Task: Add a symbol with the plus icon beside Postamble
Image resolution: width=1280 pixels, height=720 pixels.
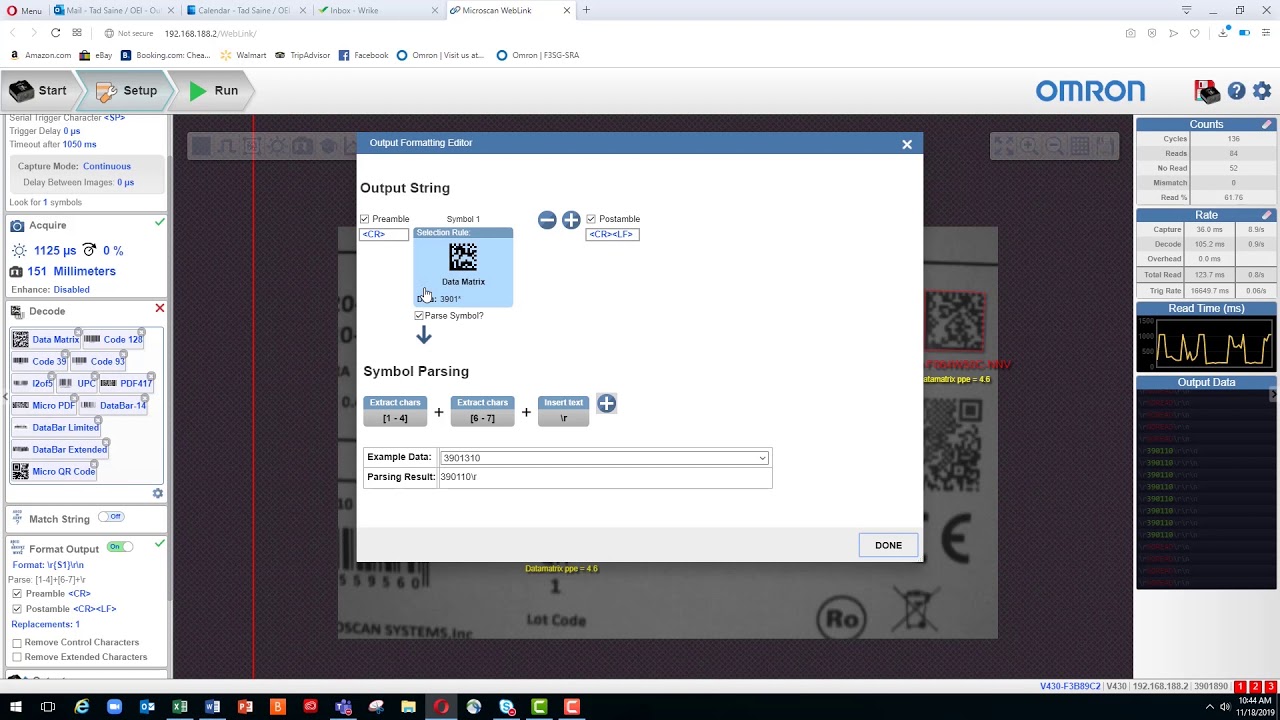Action: 571,220
